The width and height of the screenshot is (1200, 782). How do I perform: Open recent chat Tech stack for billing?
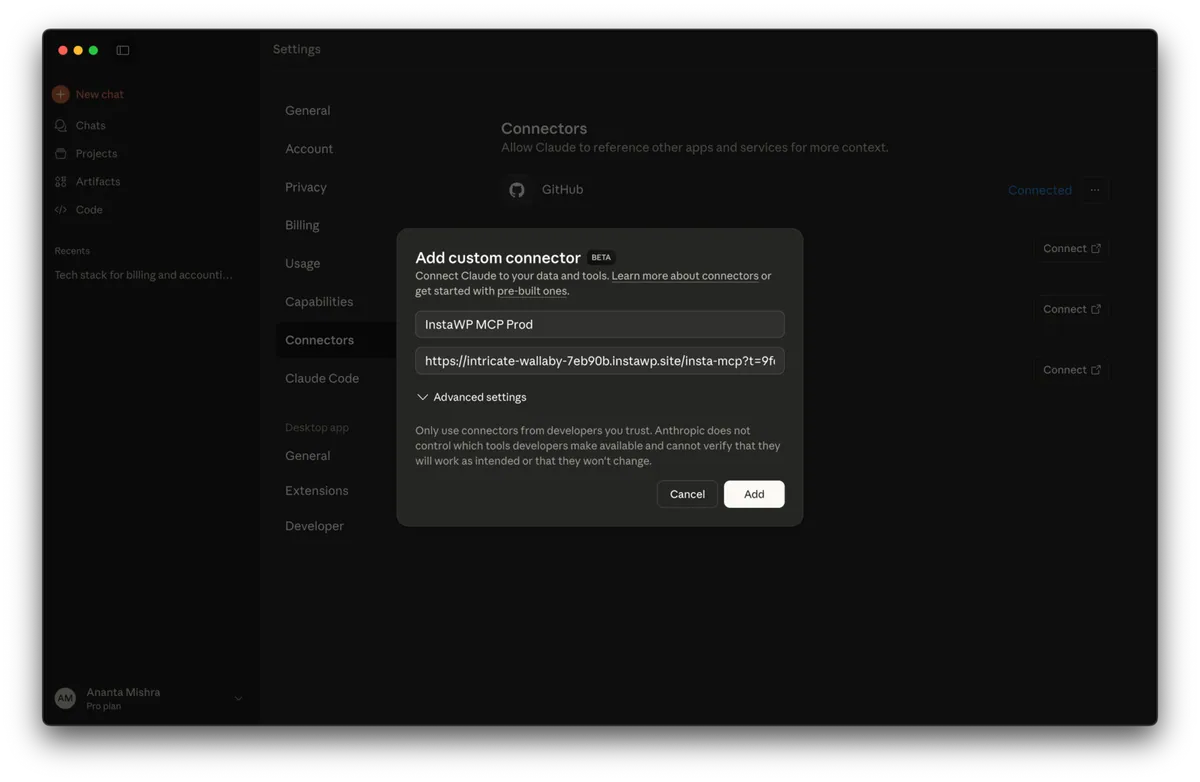(x=144, y=274)
